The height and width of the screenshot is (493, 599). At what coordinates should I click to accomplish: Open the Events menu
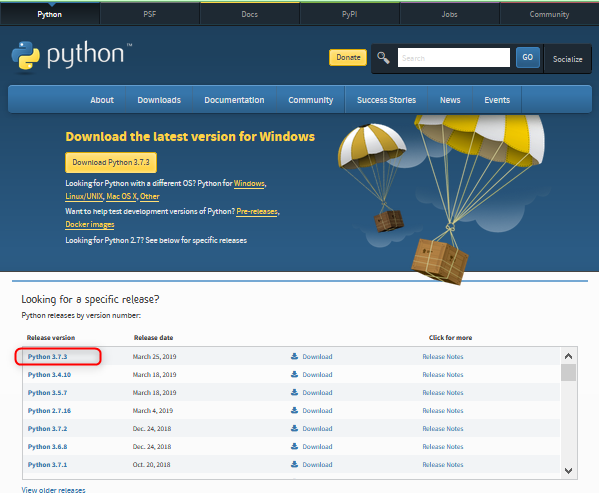coord(497,100)
